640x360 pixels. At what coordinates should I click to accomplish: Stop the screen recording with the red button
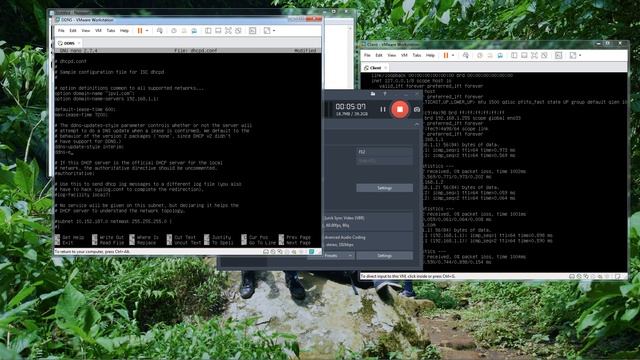[400, 109]
